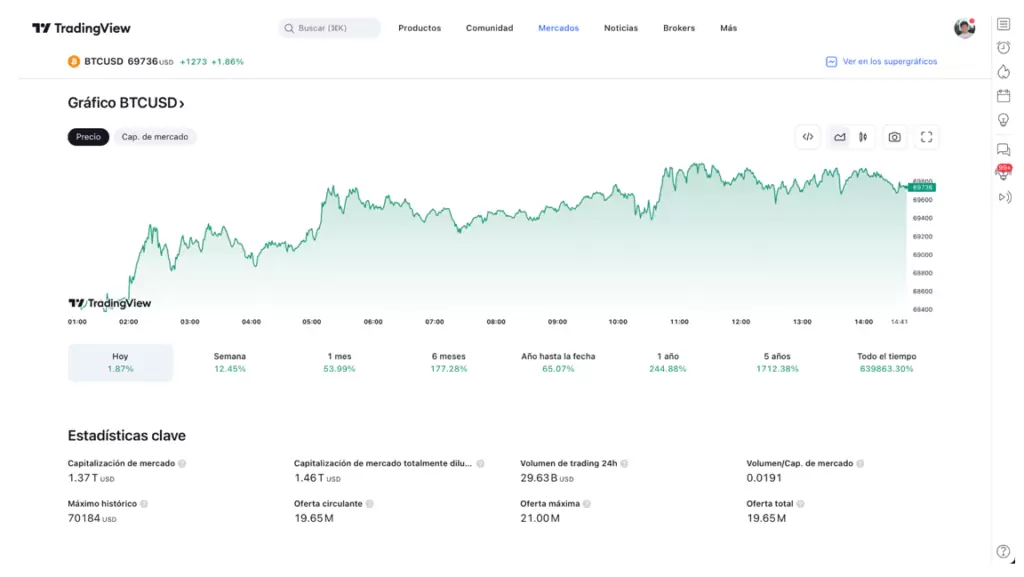Click the 12:00 time axis label

coord(741,322)
